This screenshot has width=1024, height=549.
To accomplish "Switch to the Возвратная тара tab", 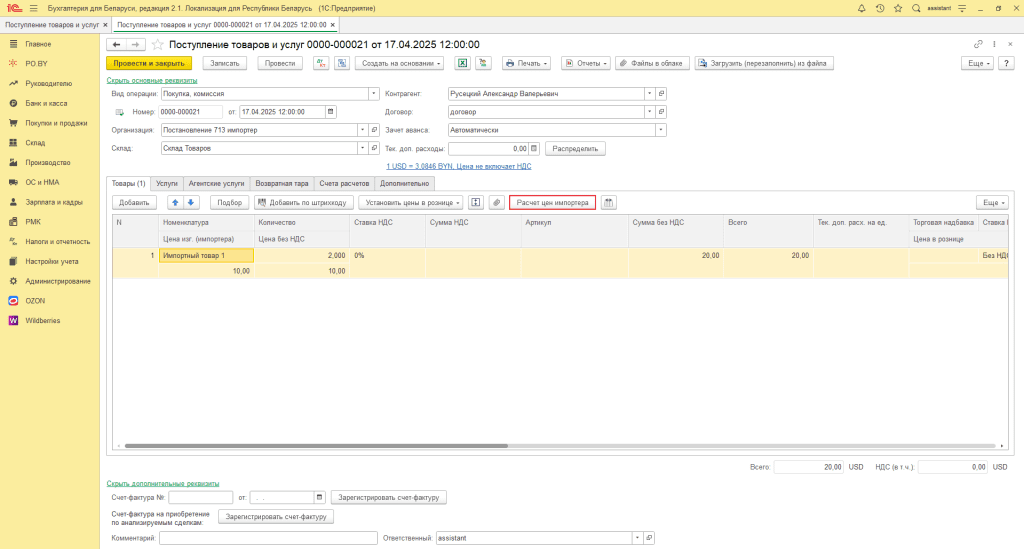I will click(281, 183).
